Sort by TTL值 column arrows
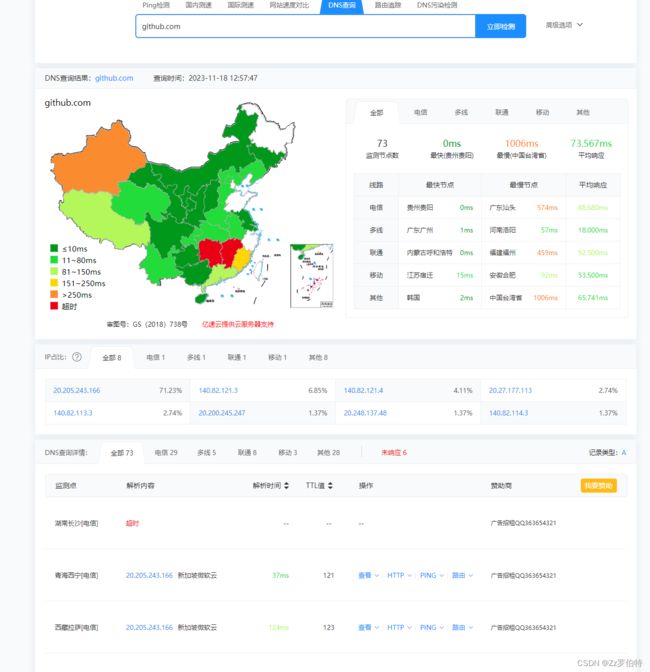Viewport: 650px width, 672px height. pyautogui.click(x=330, y=486)
